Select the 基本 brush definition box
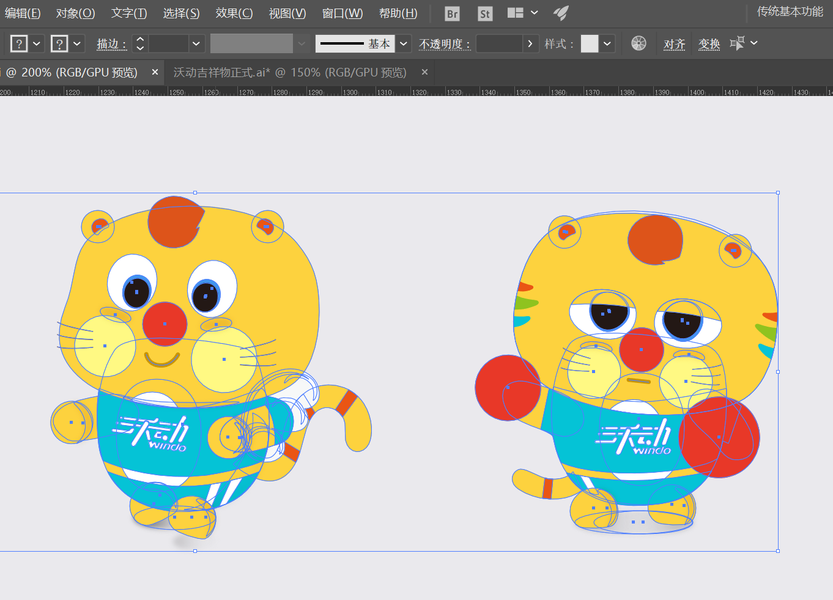Screen dimensions: 833x600 pos(355,44)
